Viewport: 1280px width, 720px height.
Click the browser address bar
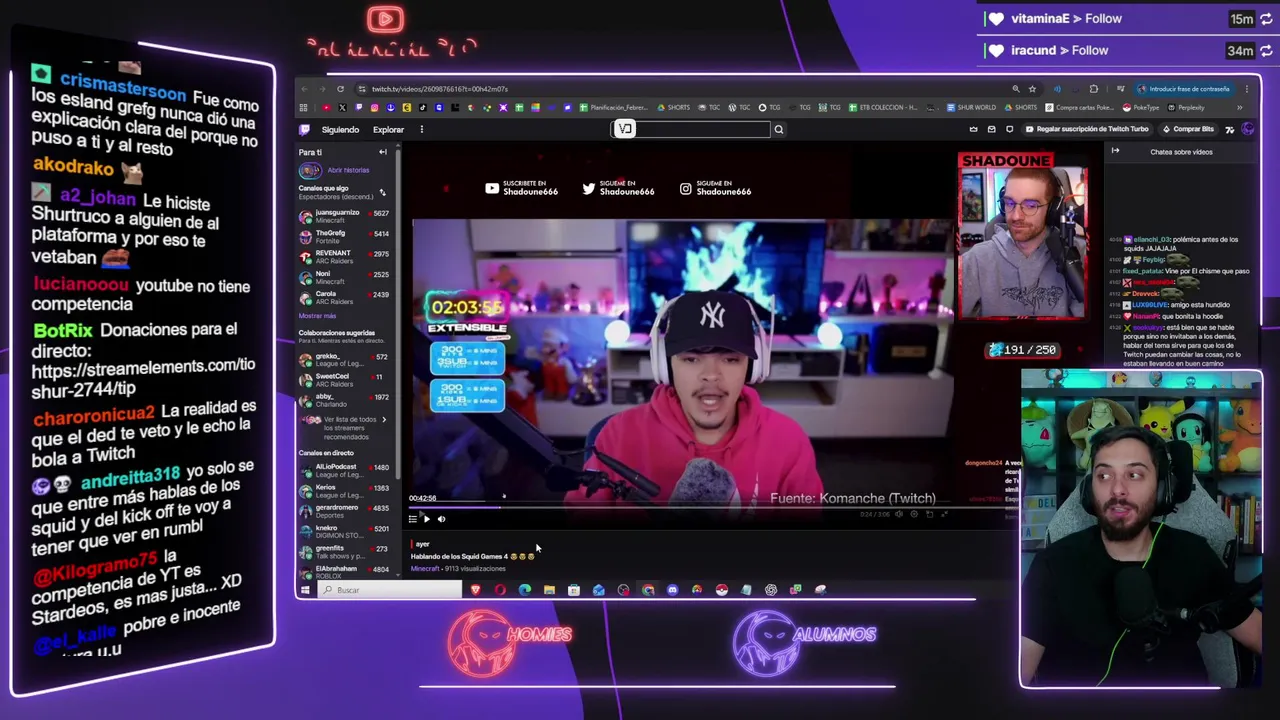coord(680,89)
